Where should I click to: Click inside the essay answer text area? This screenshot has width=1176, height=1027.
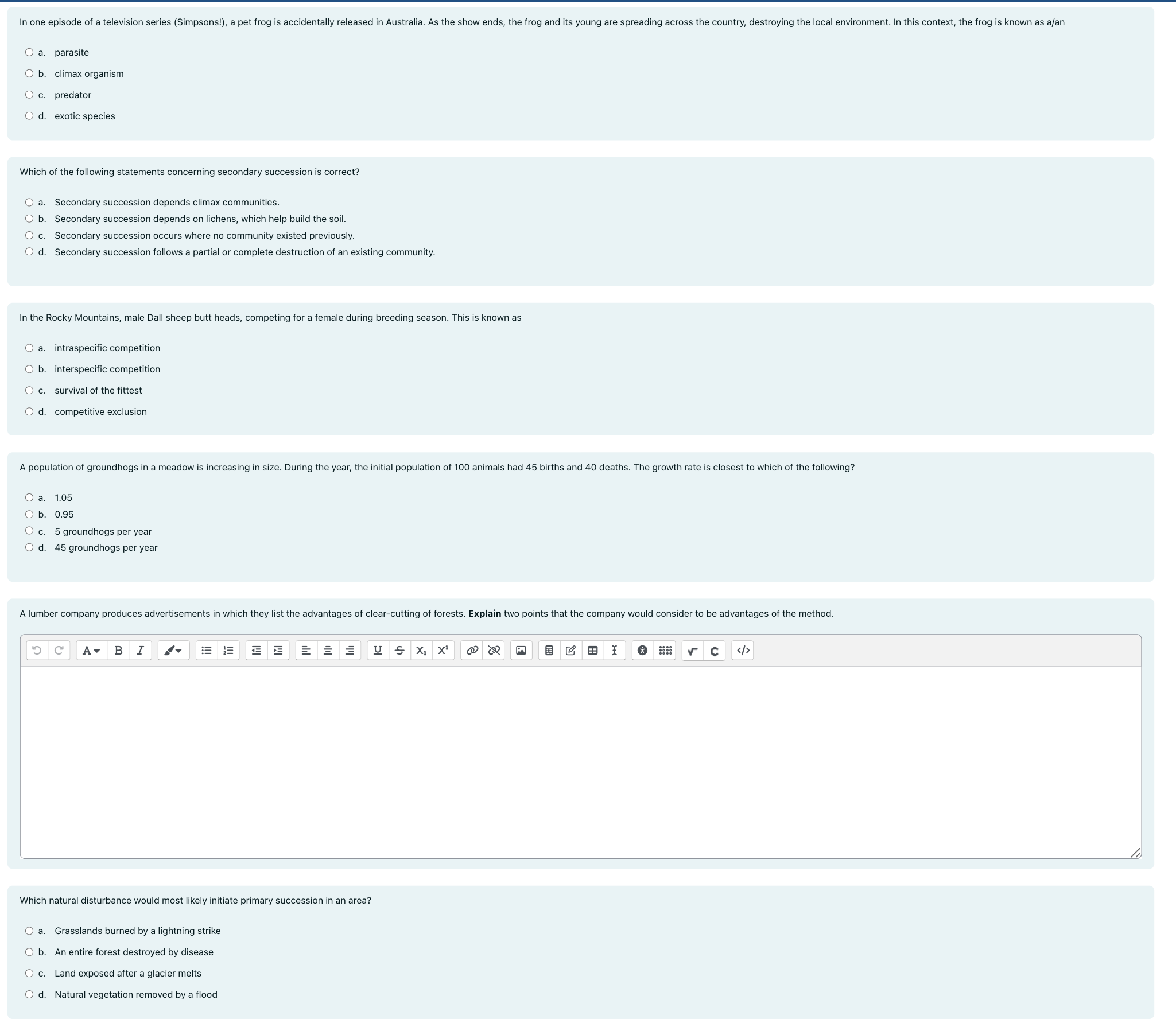coord(580,762)
